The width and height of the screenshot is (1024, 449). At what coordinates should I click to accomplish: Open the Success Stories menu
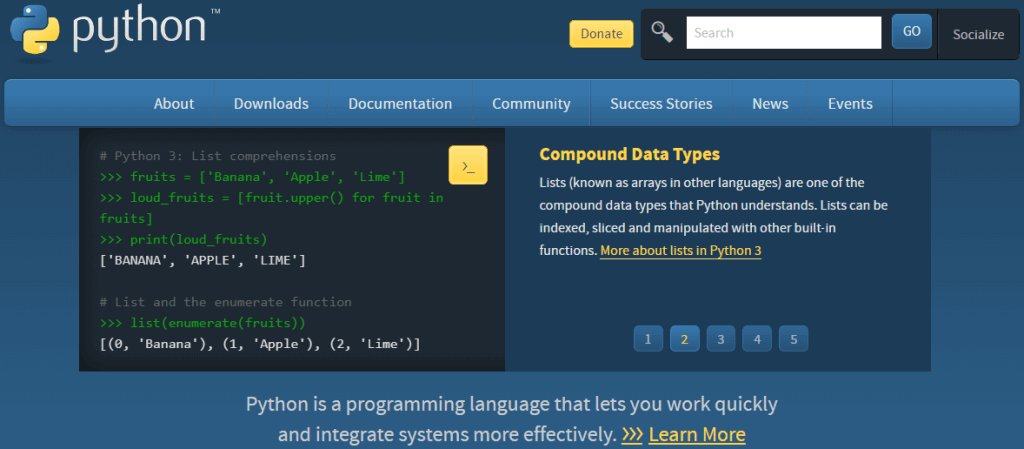coord(661,104)
